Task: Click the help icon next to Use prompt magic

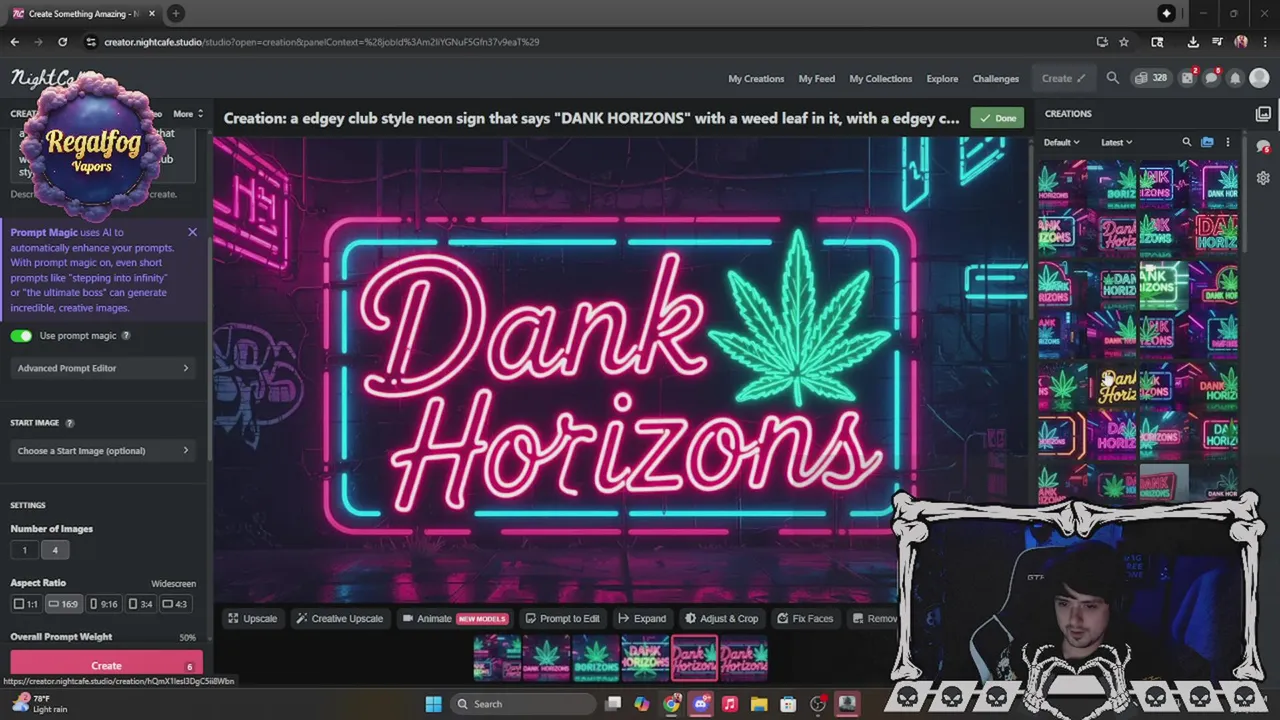Action: coord(126,336)
